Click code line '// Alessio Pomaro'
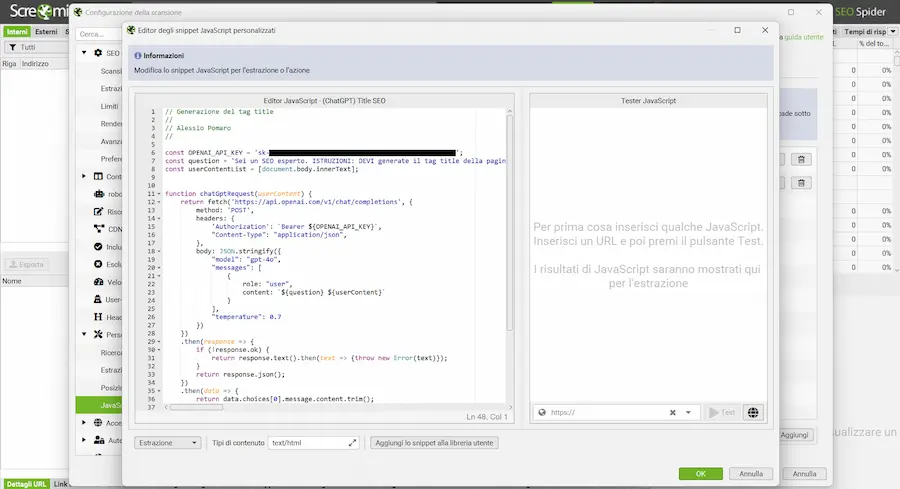 coord(197,128)
